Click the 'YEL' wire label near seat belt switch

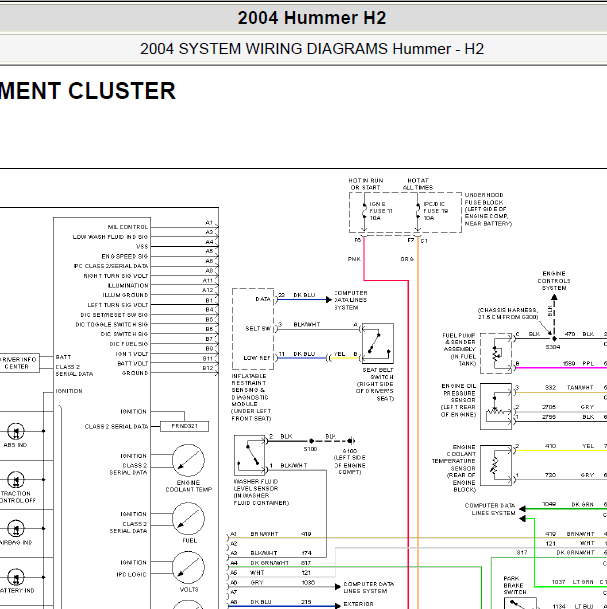click(x=339, y=354)
